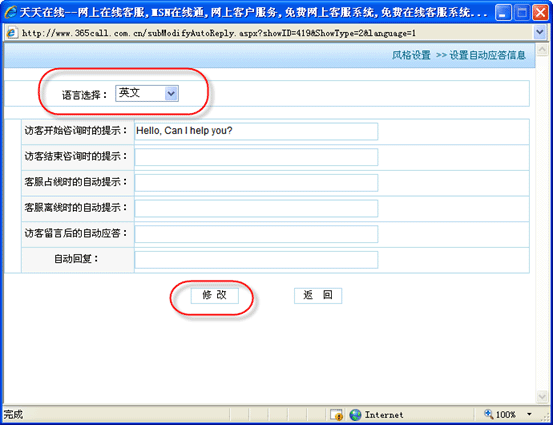Click the 访客留言后的自动应答 input field

click(256, 234)
